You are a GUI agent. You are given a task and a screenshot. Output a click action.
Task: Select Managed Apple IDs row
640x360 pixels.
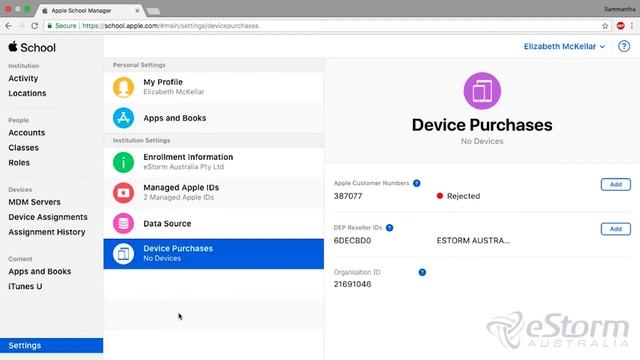pos(214,192)
